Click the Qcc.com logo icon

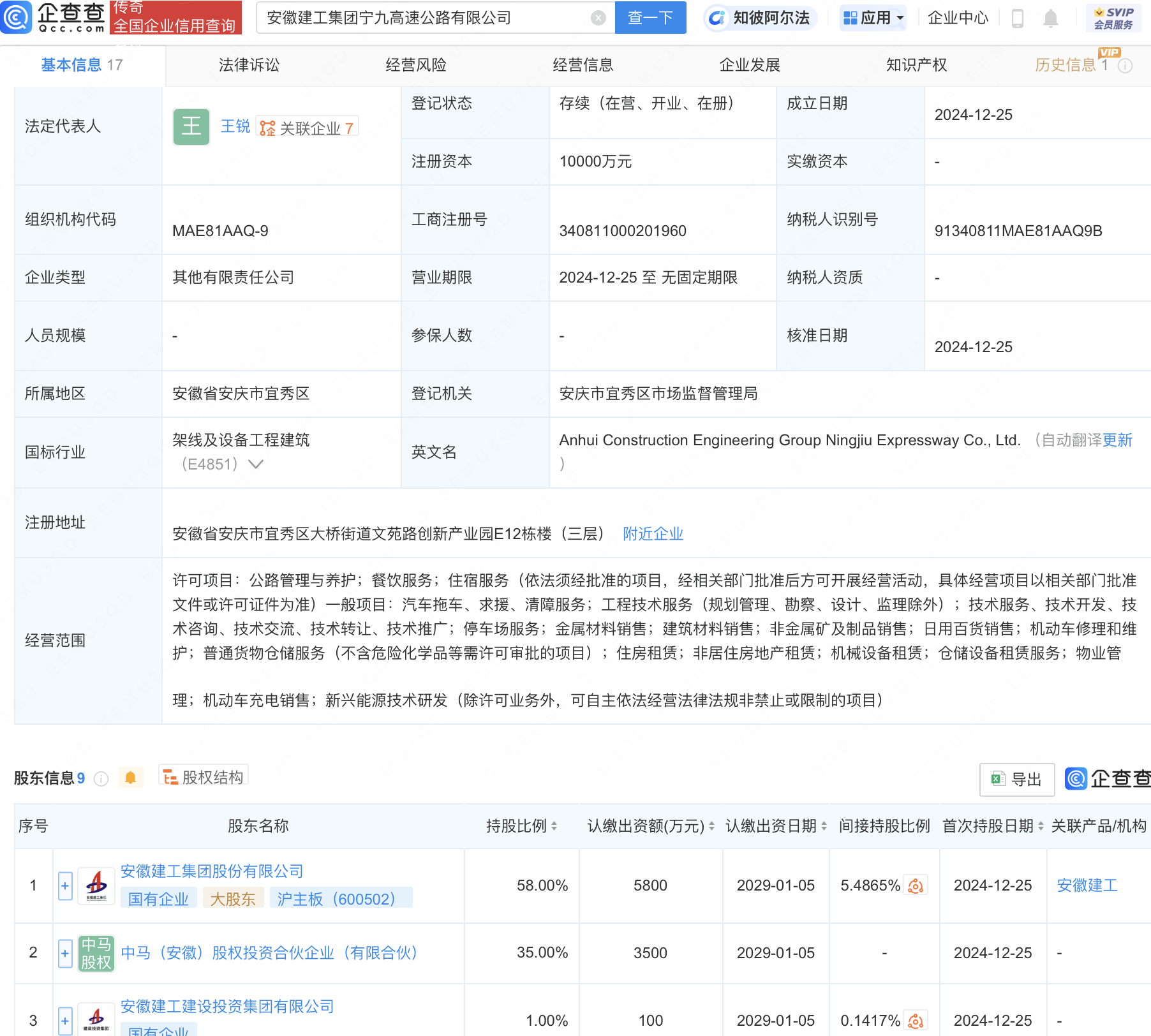point(17,17)
